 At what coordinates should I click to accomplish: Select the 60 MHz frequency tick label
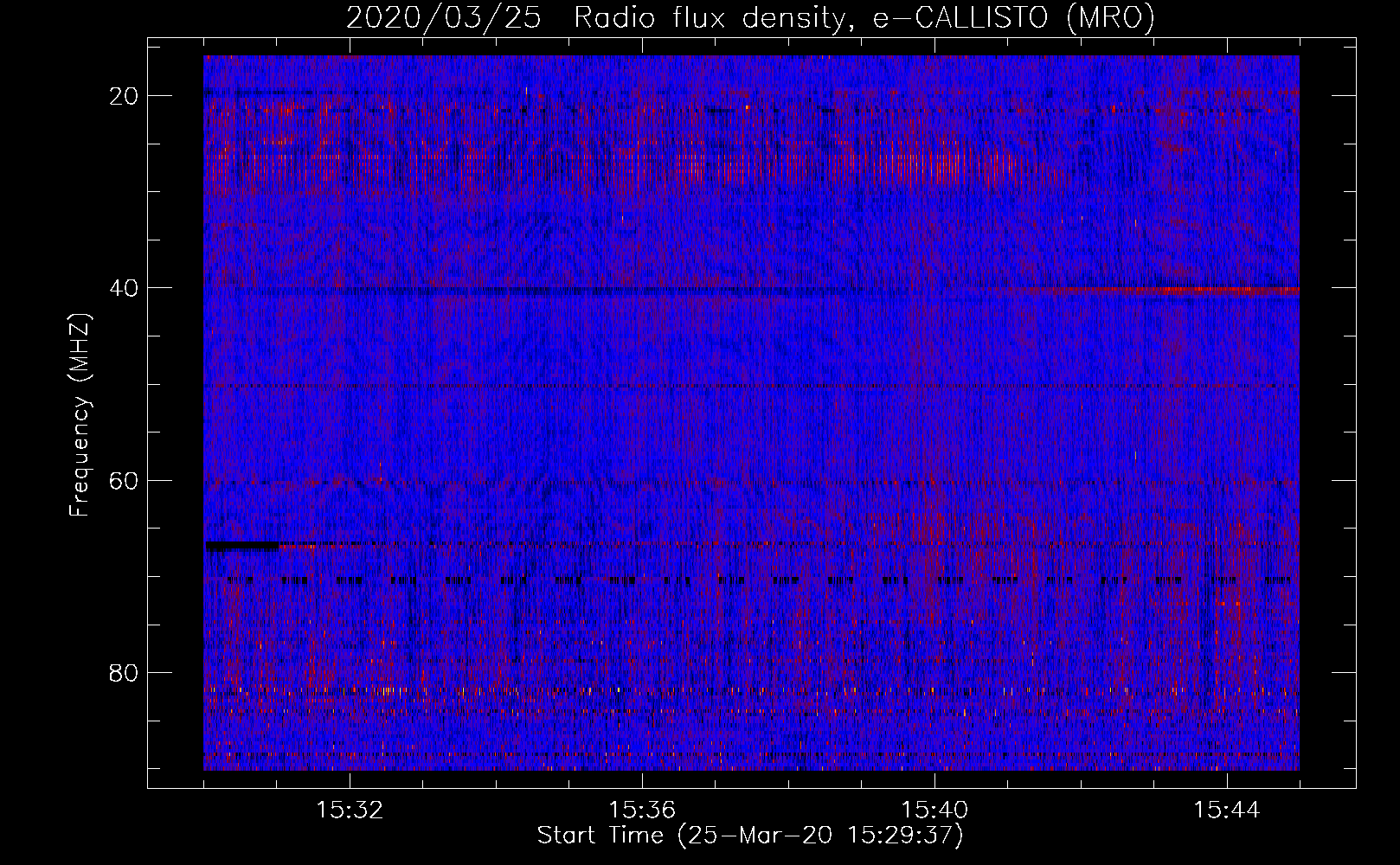coord(125,480)
